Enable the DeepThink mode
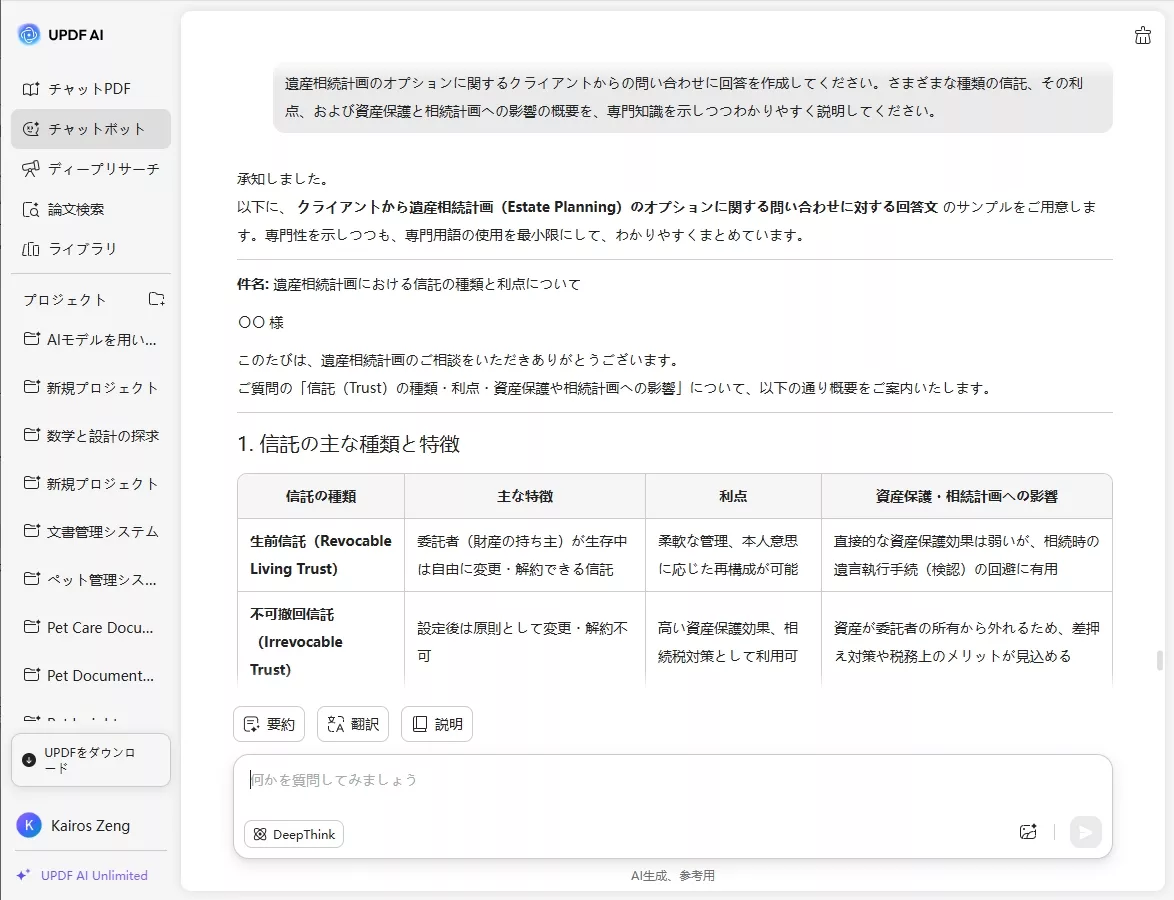The image size is (1174, 900). [293, 833]
